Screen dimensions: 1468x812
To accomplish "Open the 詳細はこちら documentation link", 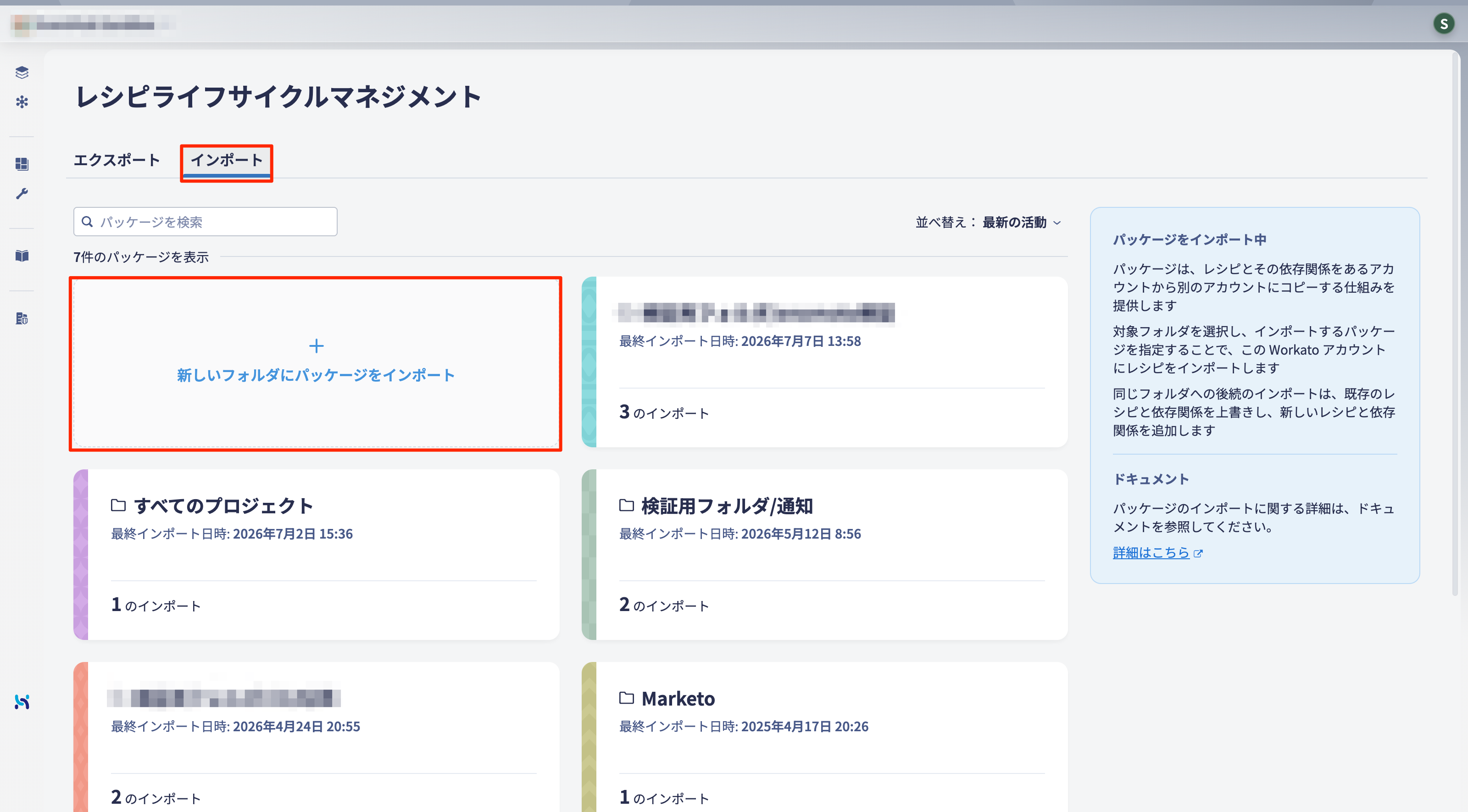I will [1151, 552].
